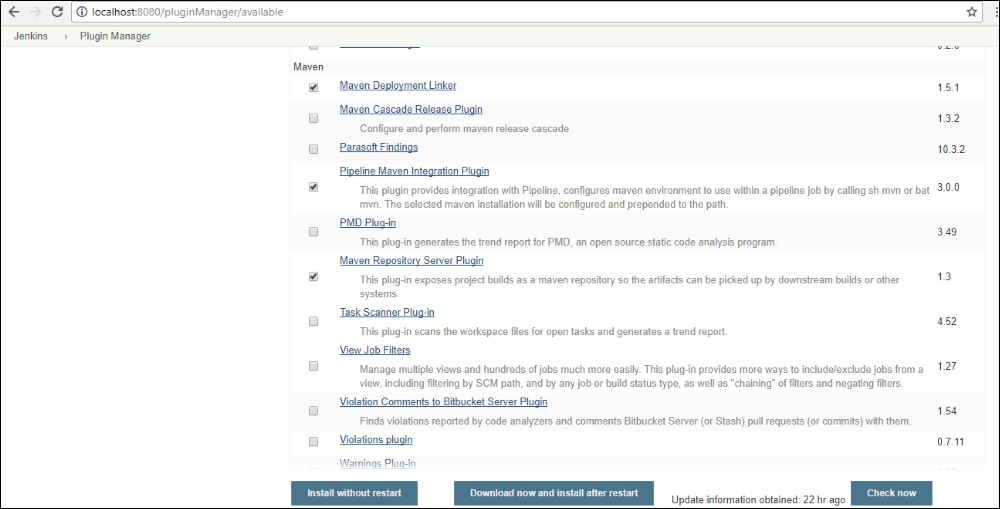
Task: Click version 4.52 text
Action: coord(947,321)
